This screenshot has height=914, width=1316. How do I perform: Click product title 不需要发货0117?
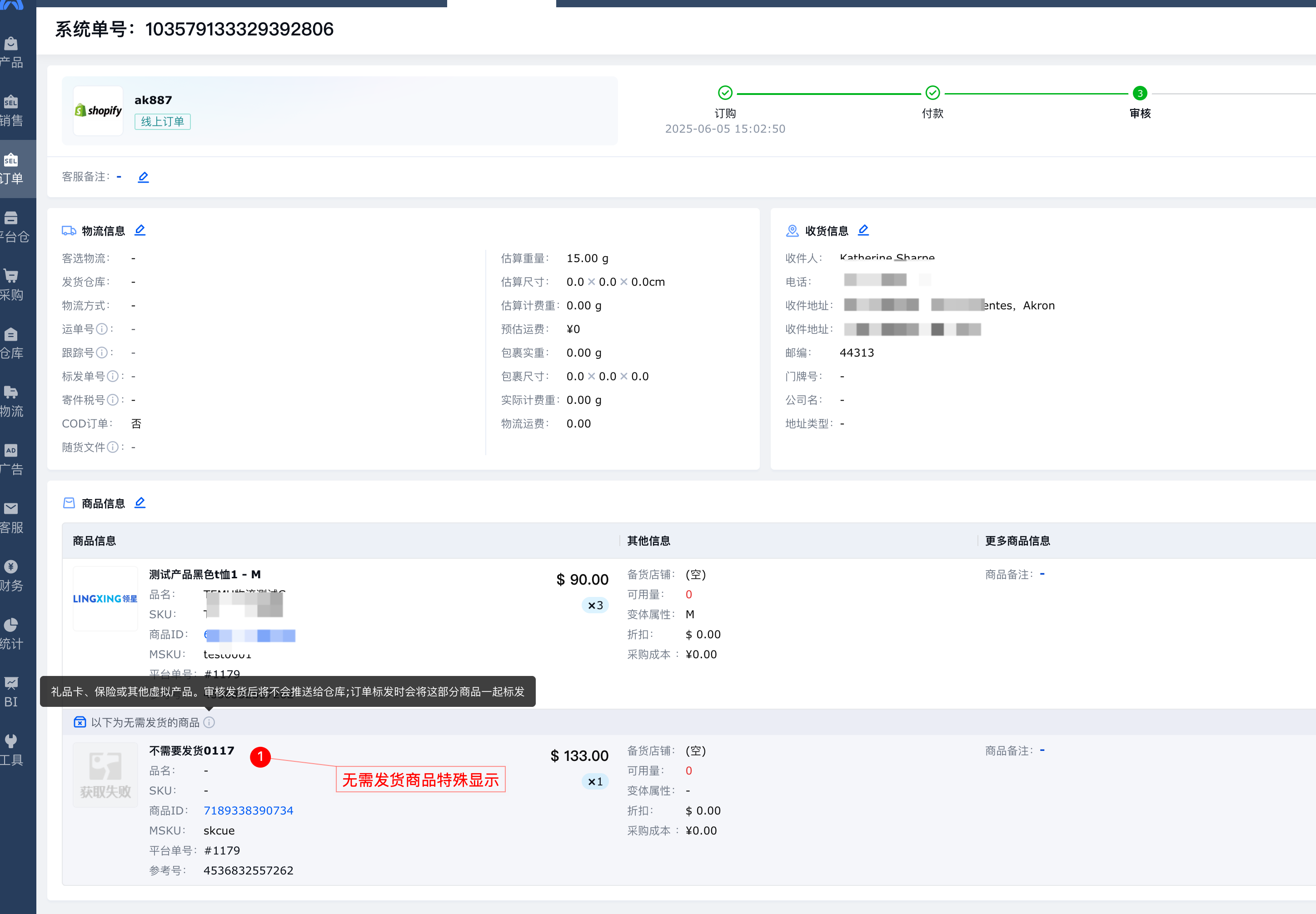tap(192, 751)
